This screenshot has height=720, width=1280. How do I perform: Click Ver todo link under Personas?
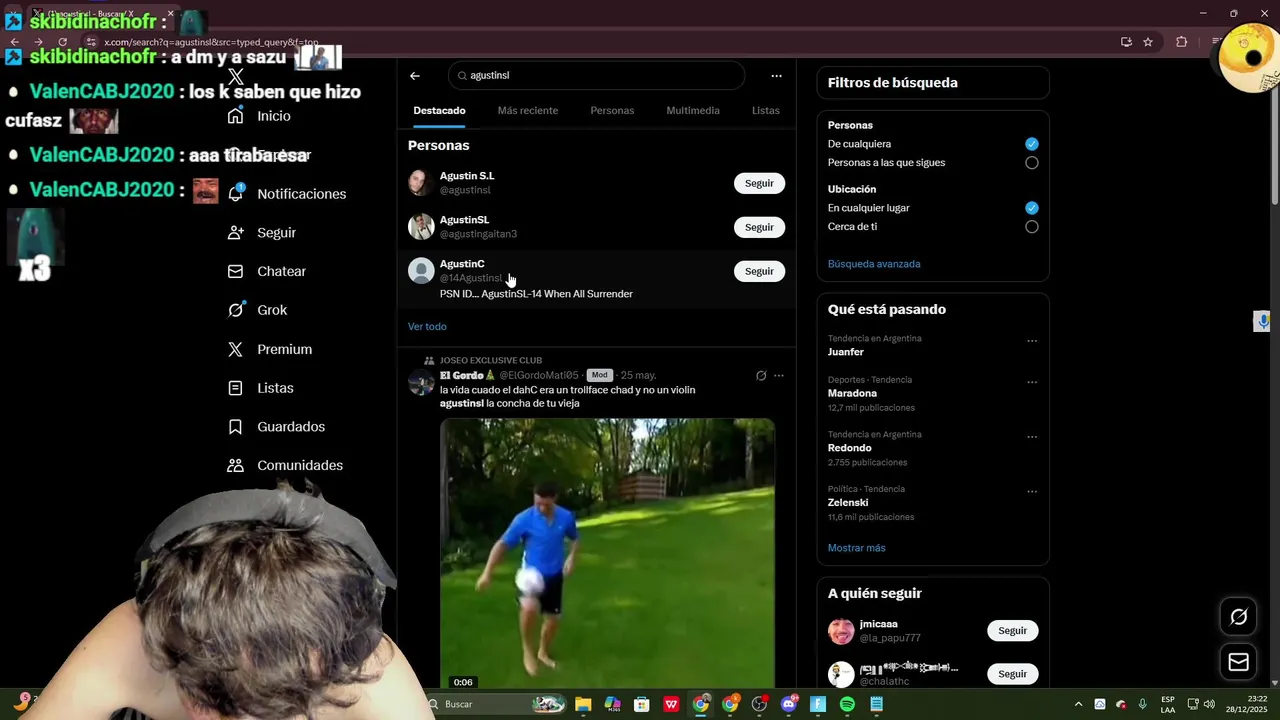coord(427,327)
